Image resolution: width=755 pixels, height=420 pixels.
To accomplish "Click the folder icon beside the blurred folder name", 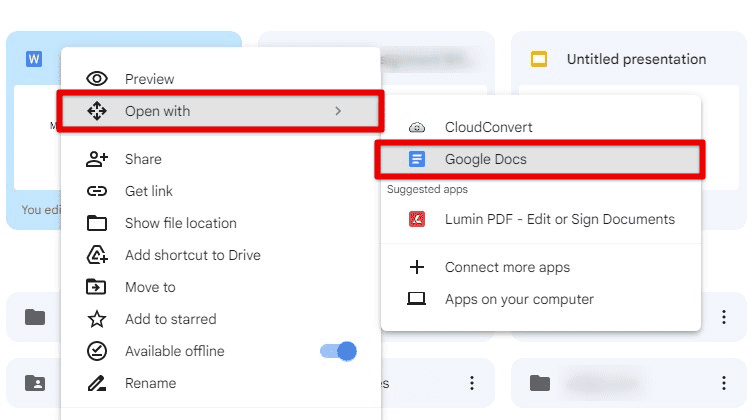I will coord(540,383).
